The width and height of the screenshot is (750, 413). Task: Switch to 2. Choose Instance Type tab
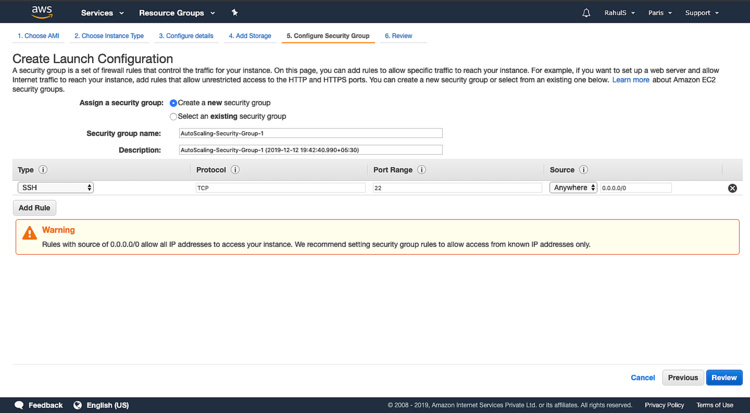click(x=109, y=36)
